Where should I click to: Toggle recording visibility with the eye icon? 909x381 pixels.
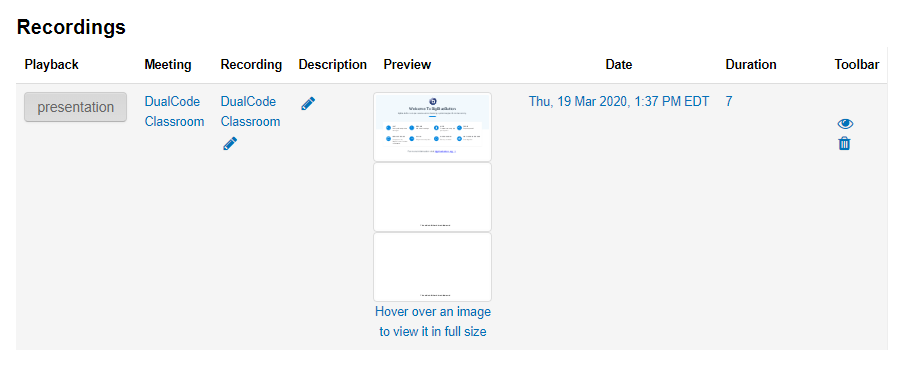[x=845, y=124]
